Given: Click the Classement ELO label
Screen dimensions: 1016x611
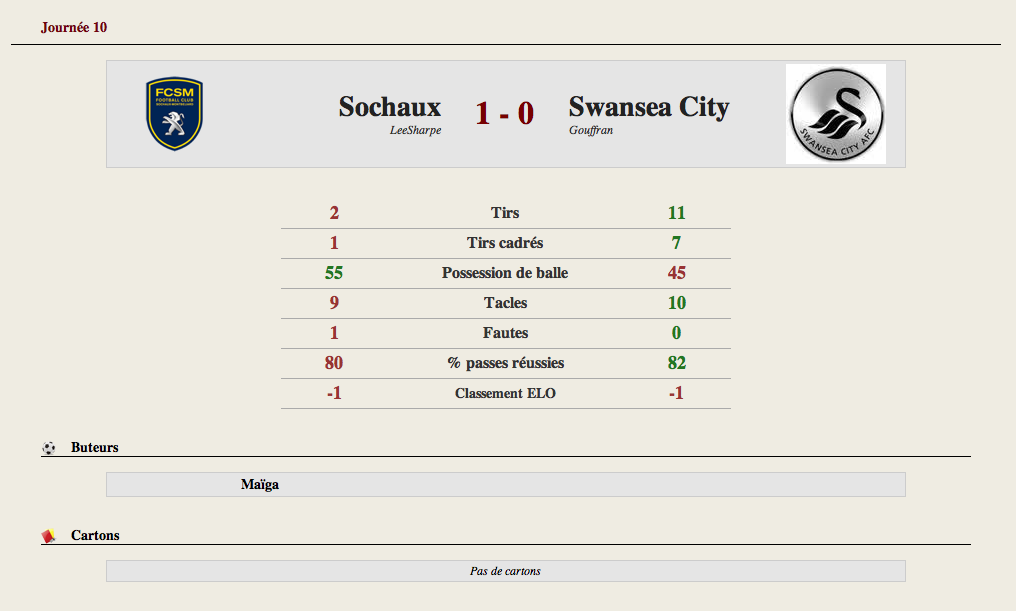Looking at the screenshot, I should (505, 393).
